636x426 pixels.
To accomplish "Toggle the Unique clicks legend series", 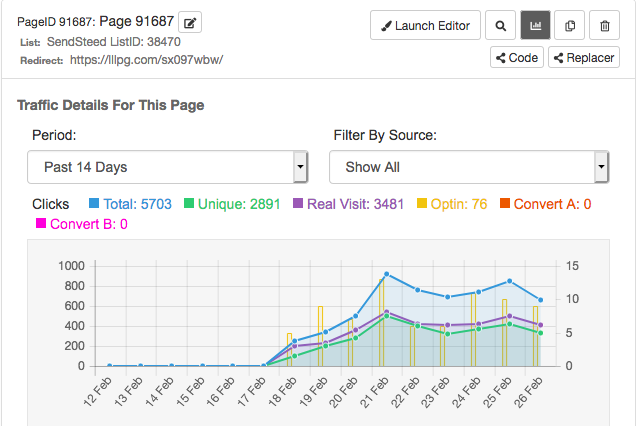I will pyautogui.click(x=237, y=204).
